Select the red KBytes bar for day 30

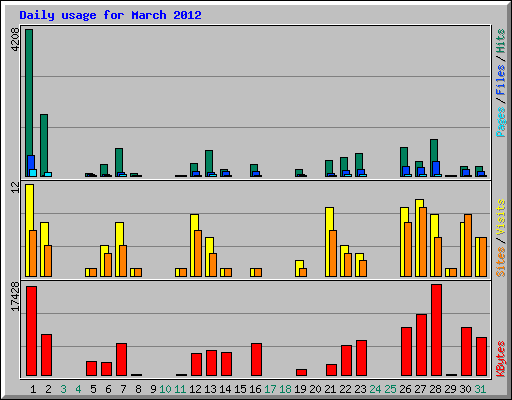click(466, 352)
